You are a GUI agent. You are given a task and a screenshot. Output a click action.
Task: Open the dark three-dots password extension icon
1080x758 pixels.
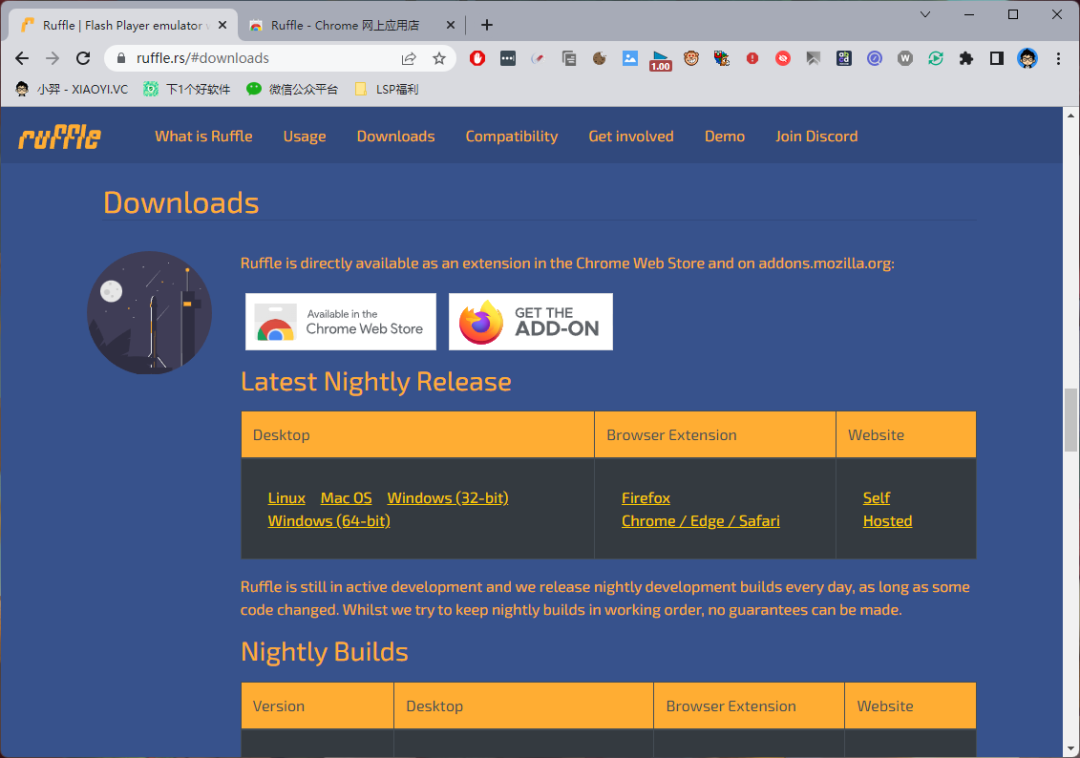click(508, 59)
